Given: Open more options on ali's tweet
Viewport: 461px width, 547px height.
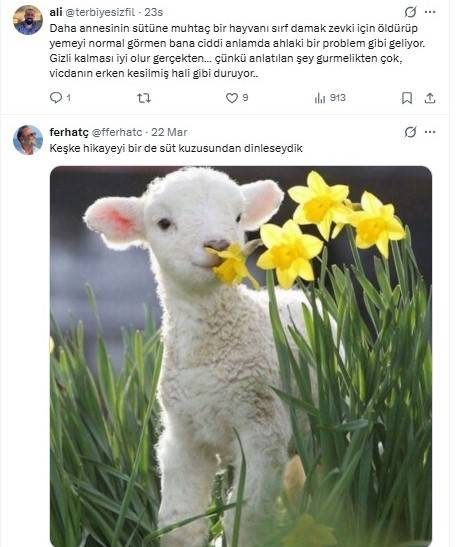Looking at the screenshot, I should coord(430,12).
